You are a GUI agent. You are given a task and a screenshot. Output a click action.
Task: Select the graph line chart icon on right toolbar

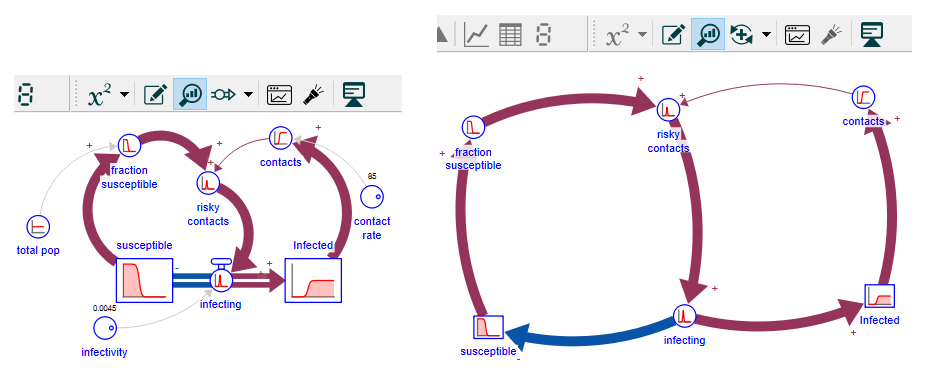pos(476,34)
